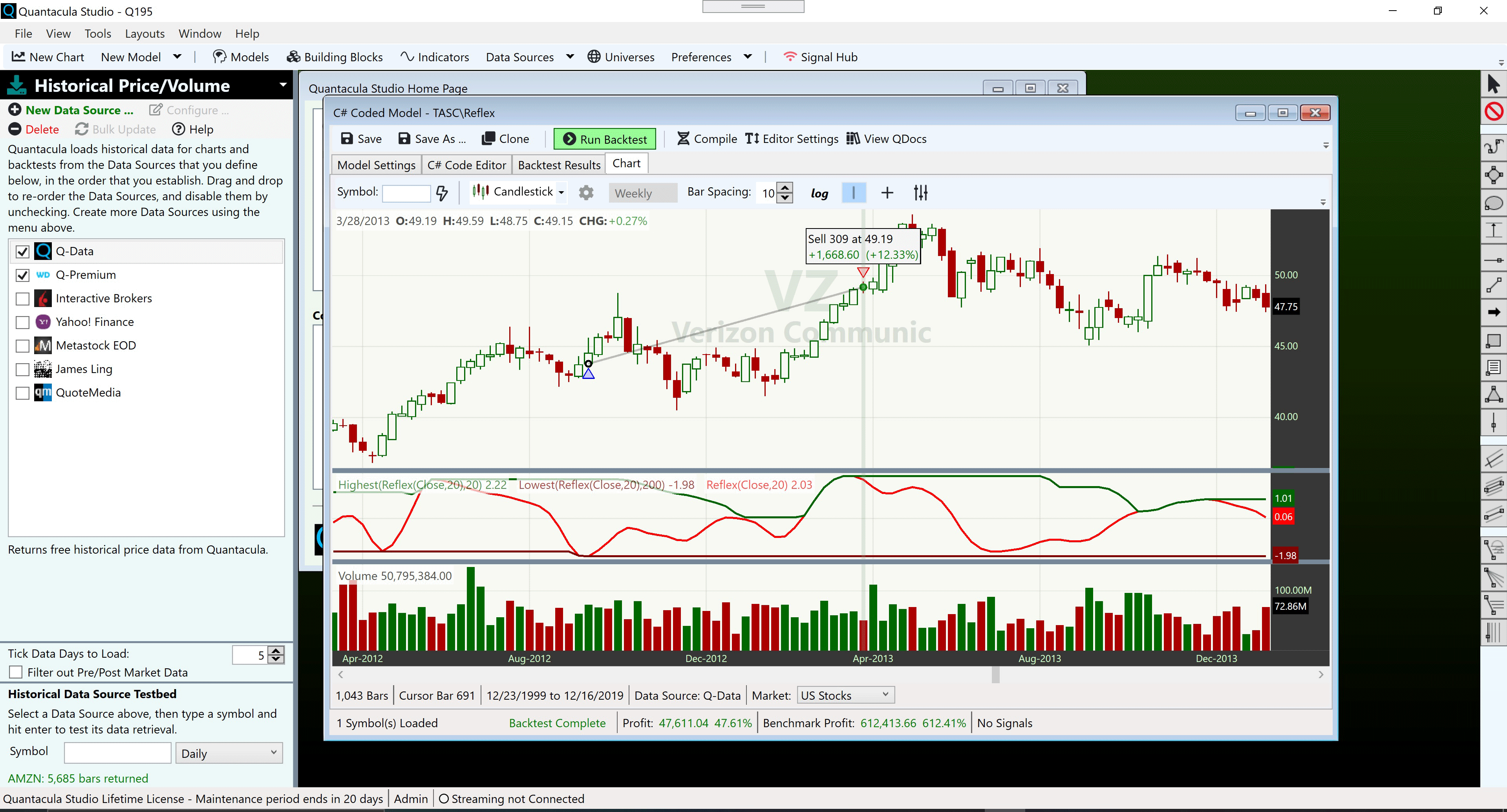This screenshot has width=1507, height=812.
Task: Select the Fibonacci fan drawing tool
Action: pyautogui.click(x=1494, y=578)
